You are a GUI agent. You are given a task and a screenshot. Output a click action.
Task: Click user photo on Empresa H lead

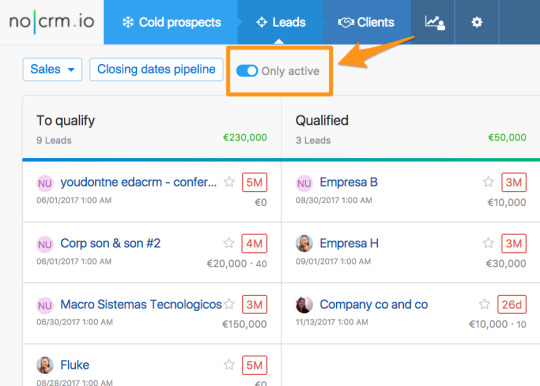click(304, 243)
